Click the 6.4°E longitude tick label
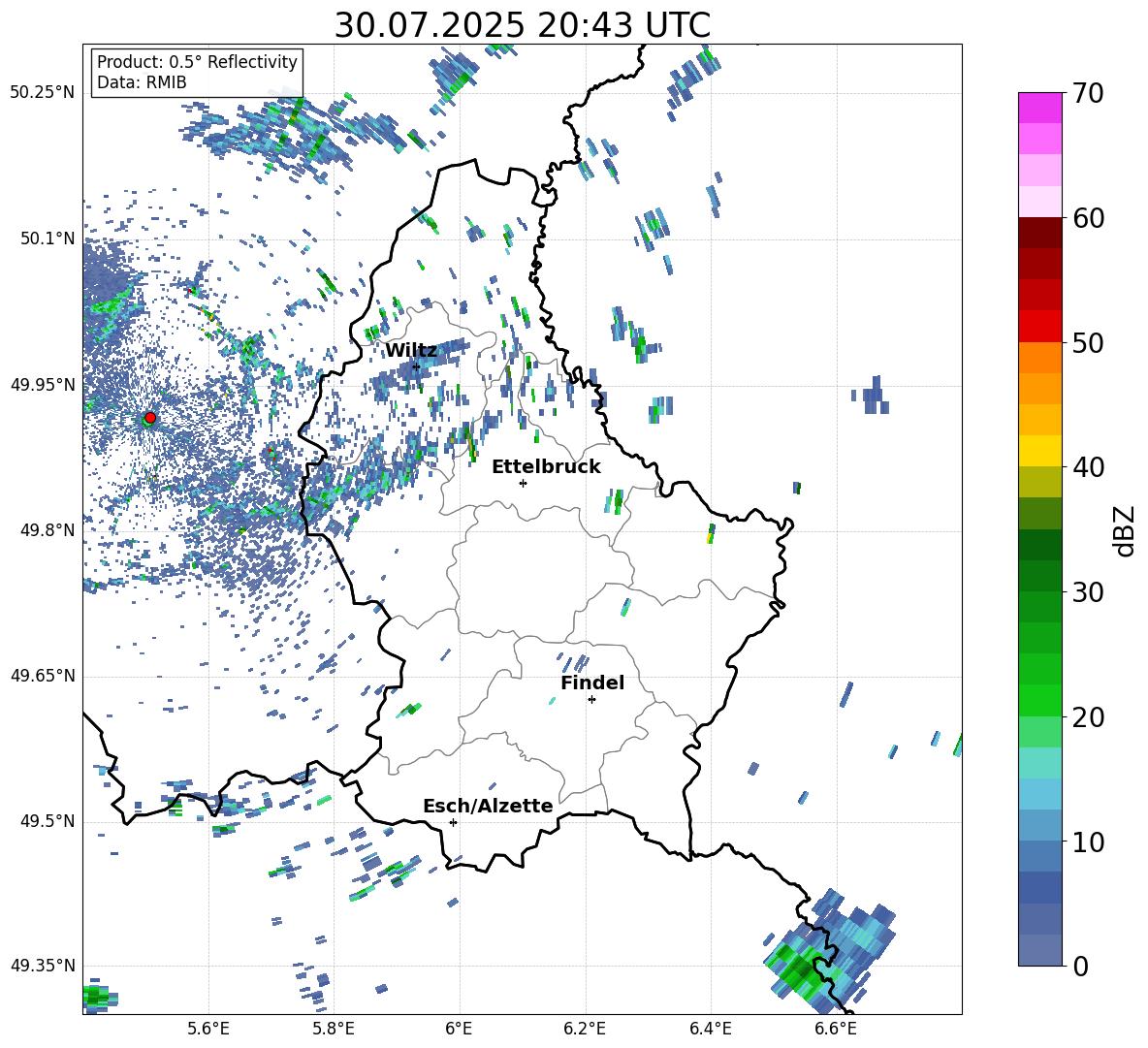The height and width of the screenshot is (1048, 1148). click(710, 1029)
